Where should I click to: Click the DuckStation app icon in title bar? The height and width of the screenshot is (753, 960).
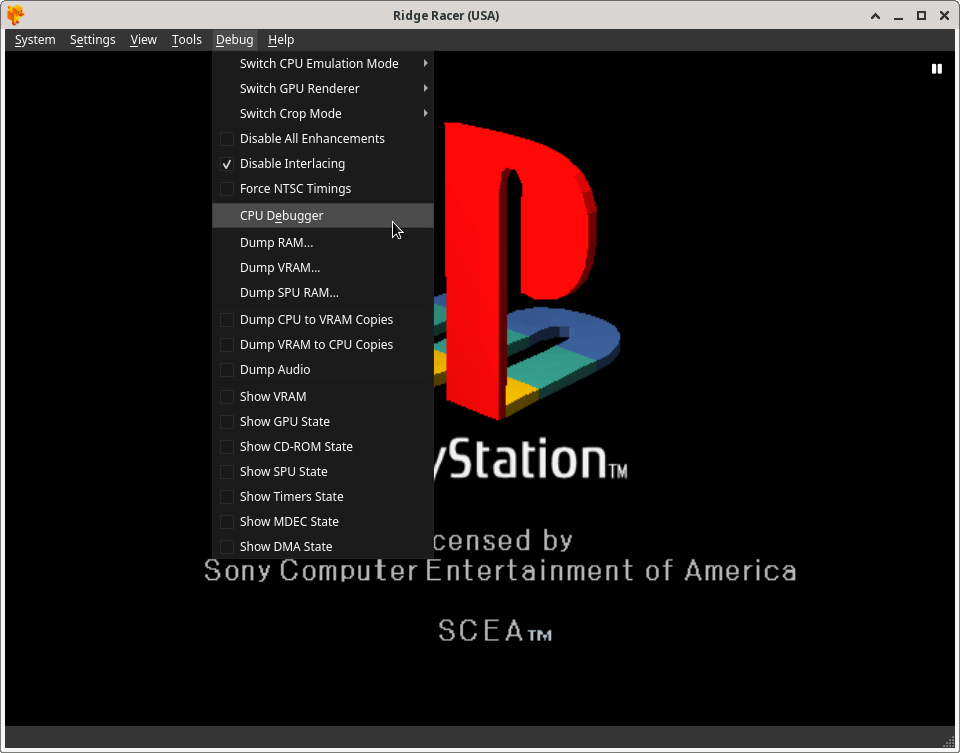coord(15,15)
